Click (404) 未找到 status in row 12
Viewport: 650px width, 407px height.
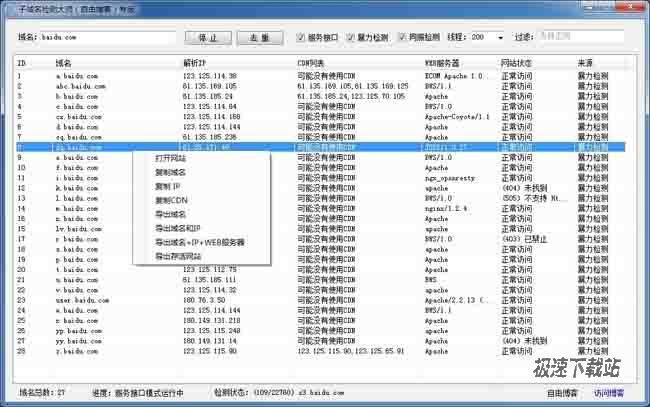(525, 188)
